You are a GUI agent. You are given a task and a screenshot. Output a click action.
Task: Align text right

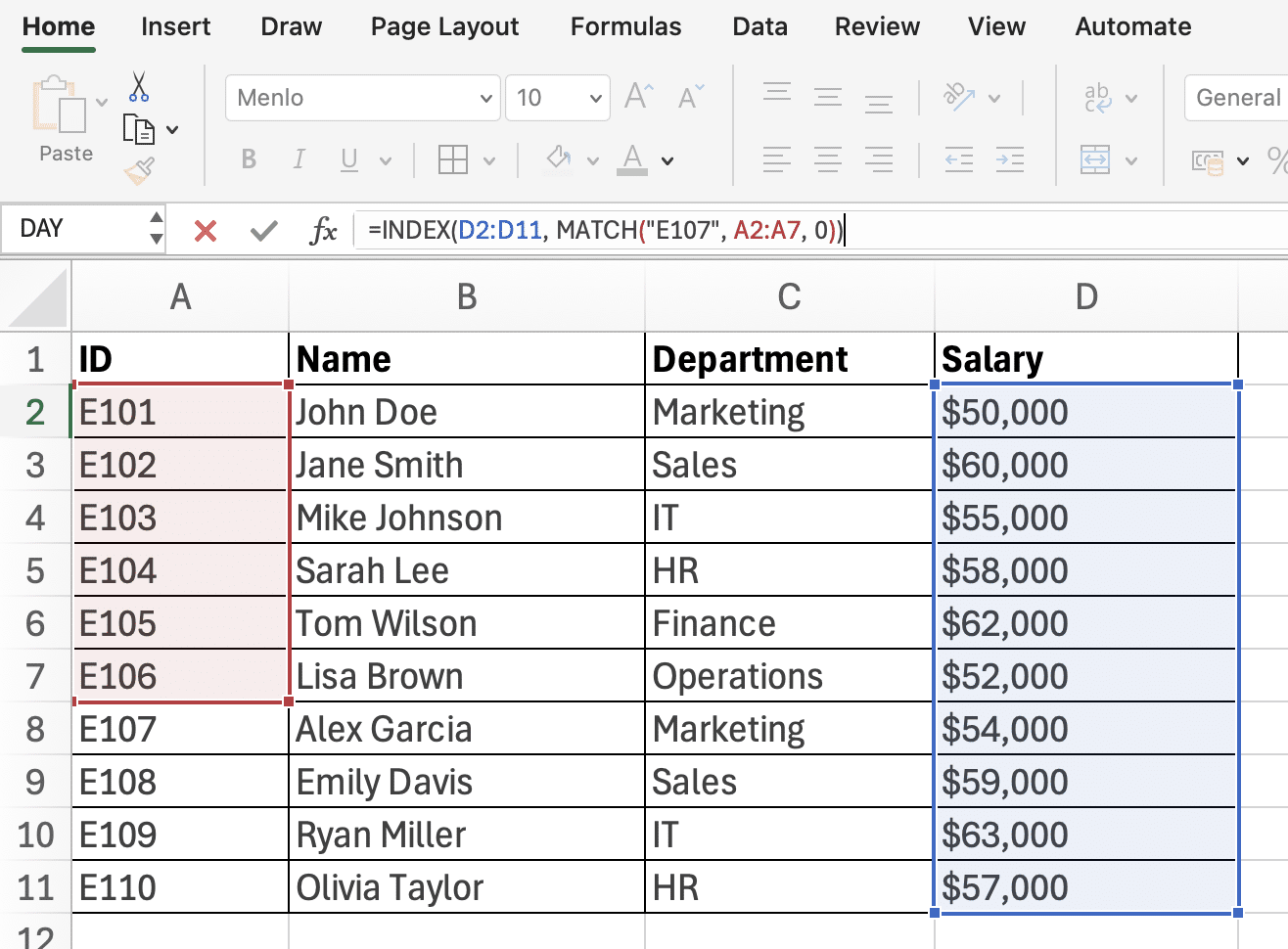tap(879, 159)
